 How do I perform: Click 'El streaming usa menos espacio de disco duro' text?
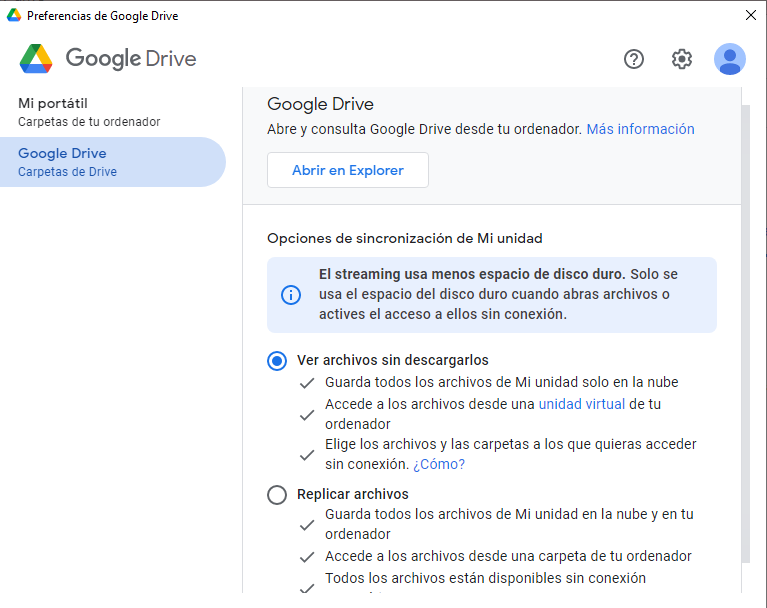coord(472,274)
